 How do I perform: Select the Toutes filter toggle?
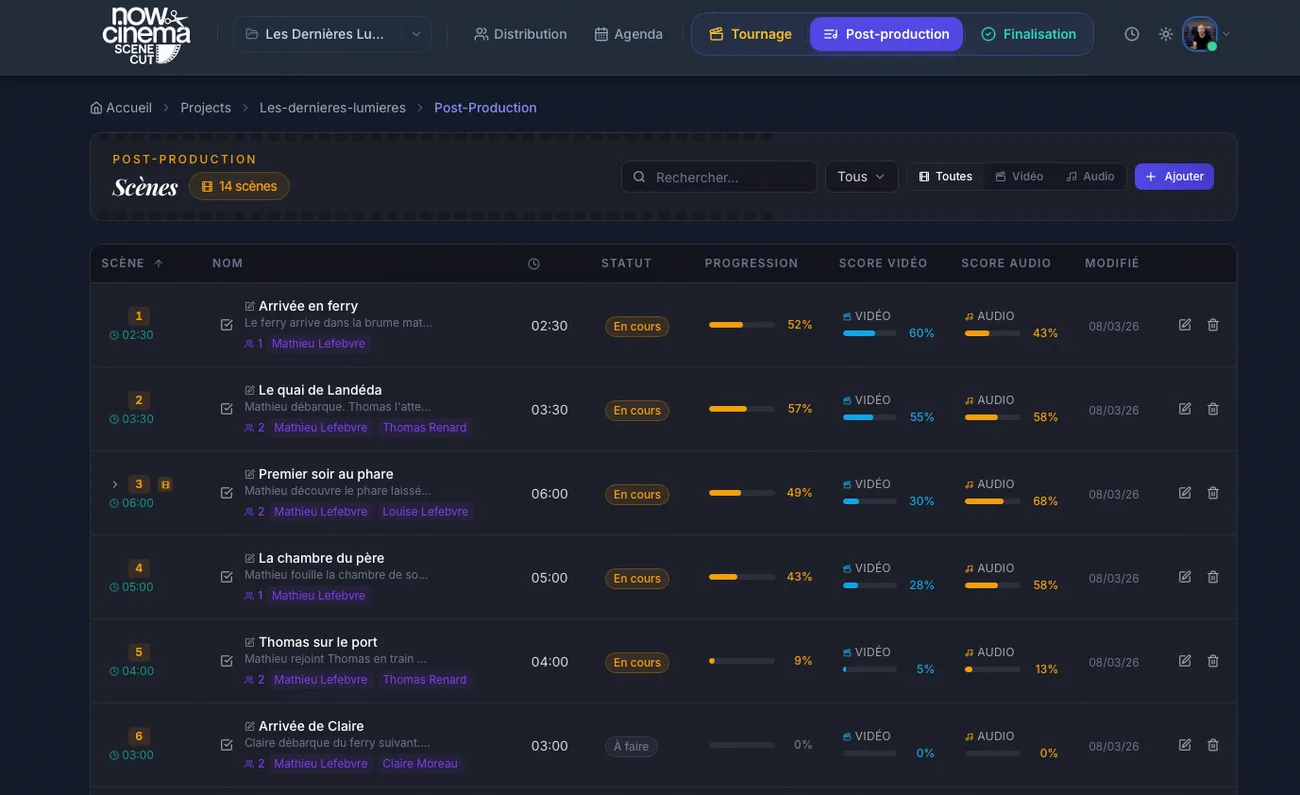click(x=946, y=177)
